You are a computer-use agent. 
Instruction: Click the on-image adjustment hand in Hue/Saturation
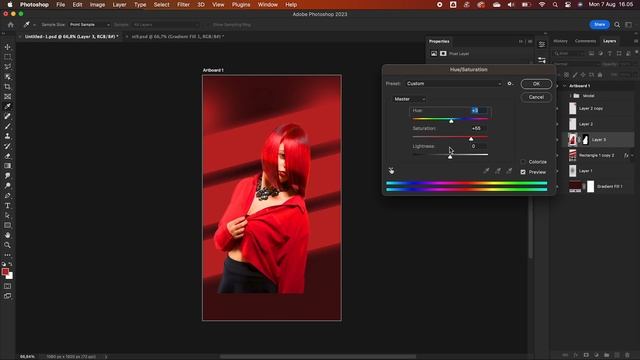[x=391, y=171]
